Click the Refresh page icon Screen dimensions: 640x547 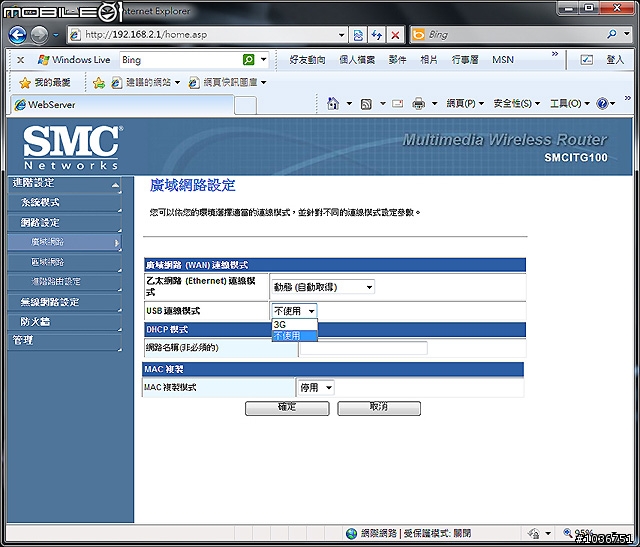[376, 35]
